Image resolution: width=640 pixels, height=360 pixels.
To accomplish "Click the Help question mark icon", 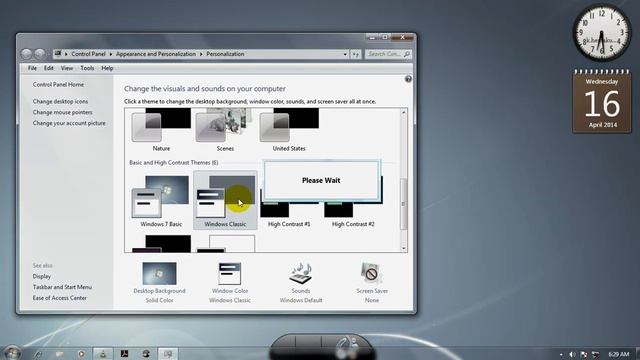I will [x=408, y=79].
